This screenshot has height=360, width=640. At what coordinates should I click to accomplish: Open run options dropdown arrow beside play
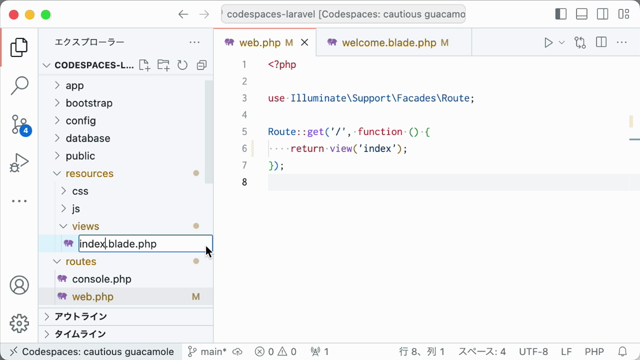tap(562, 43)
